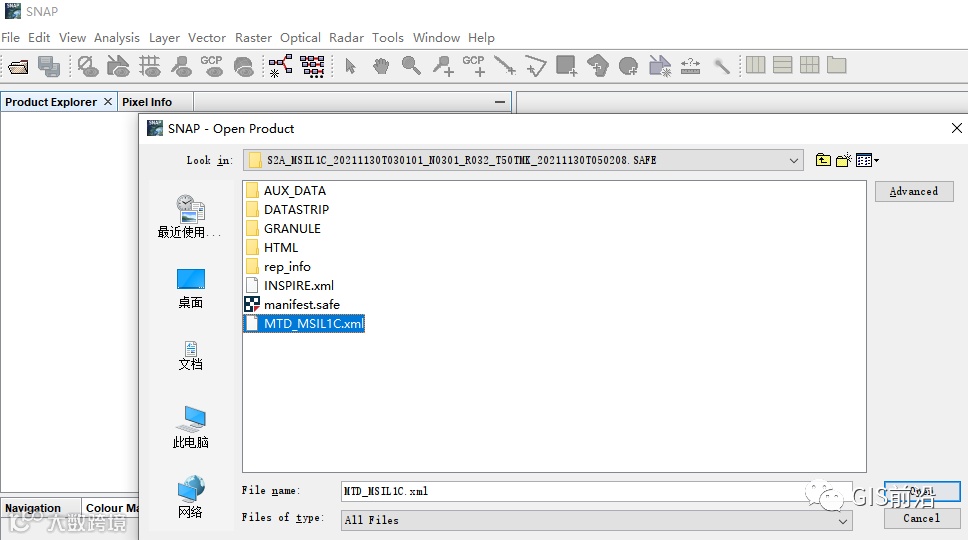The width and height of the screenshot is (968, 540).
Task: Expand the Files of type dropdown
Action: click(843, 521)
